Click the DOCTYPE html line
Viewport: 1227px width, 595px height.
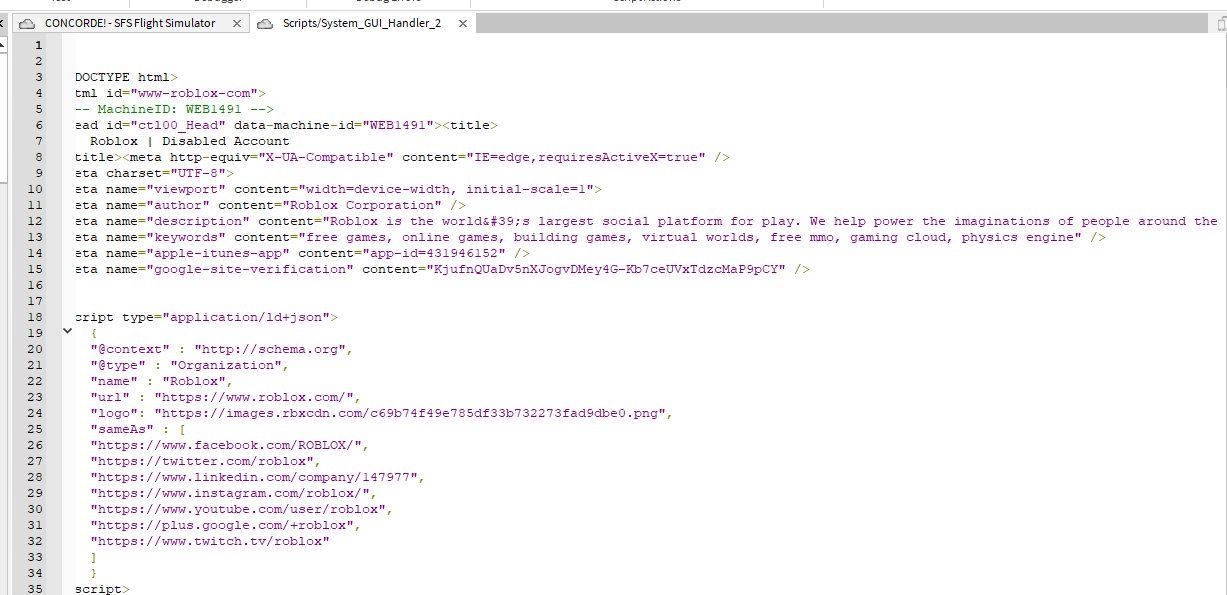coord(126,77)
